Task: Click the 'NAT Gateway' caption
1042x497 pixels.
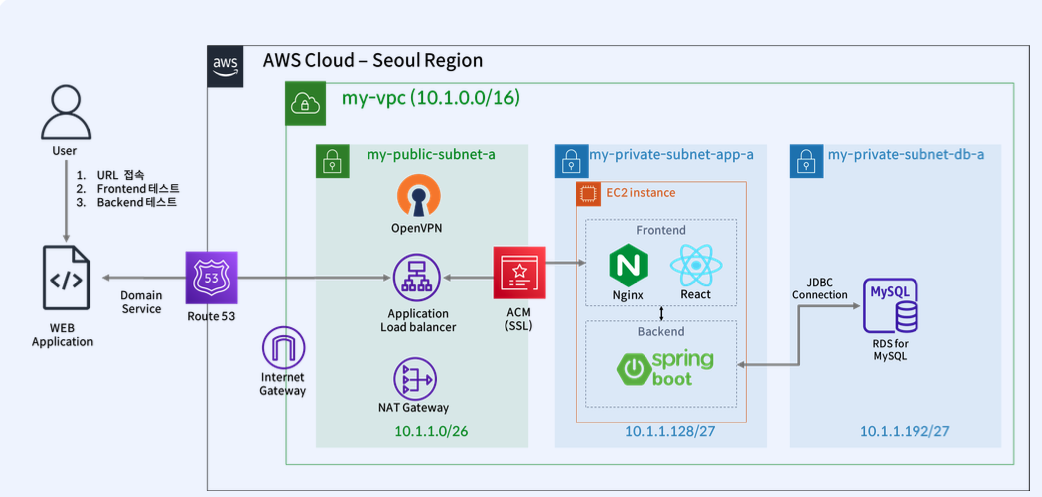Action: [x=413, y=408]
